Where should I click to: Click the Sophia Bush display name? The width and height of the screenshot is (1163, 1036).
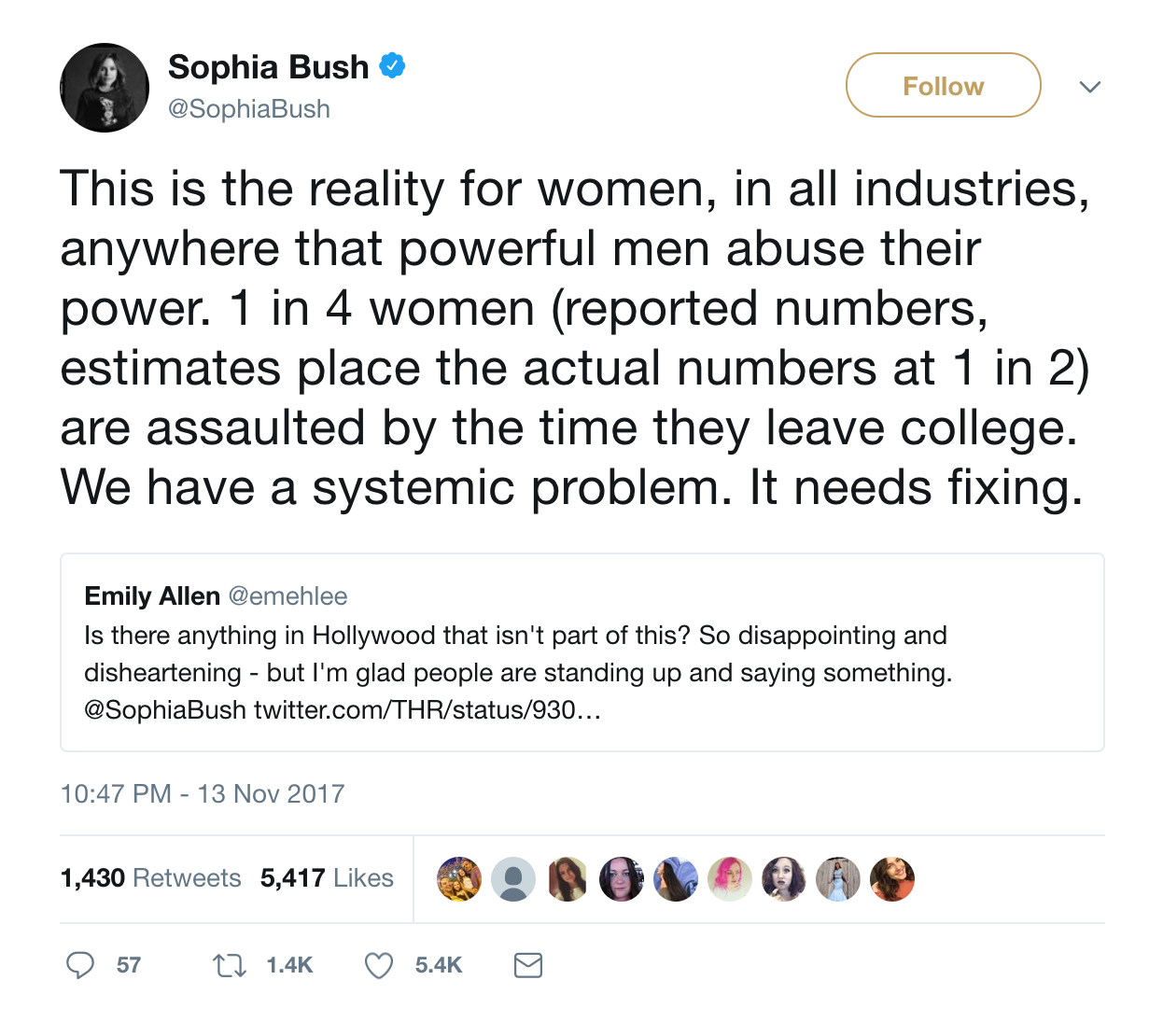[269, 67]
